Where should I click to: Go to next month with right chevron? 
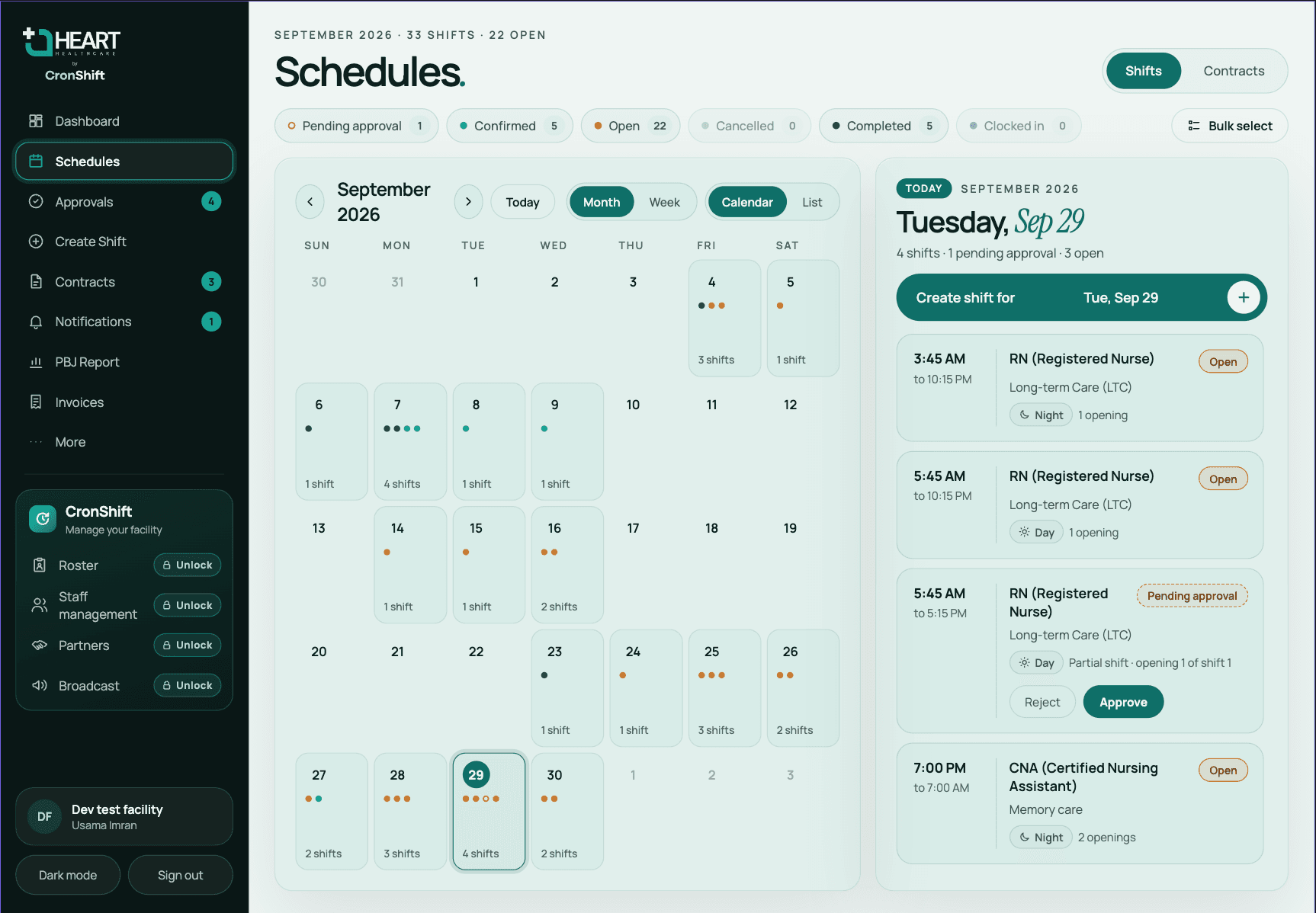[468, 202]
